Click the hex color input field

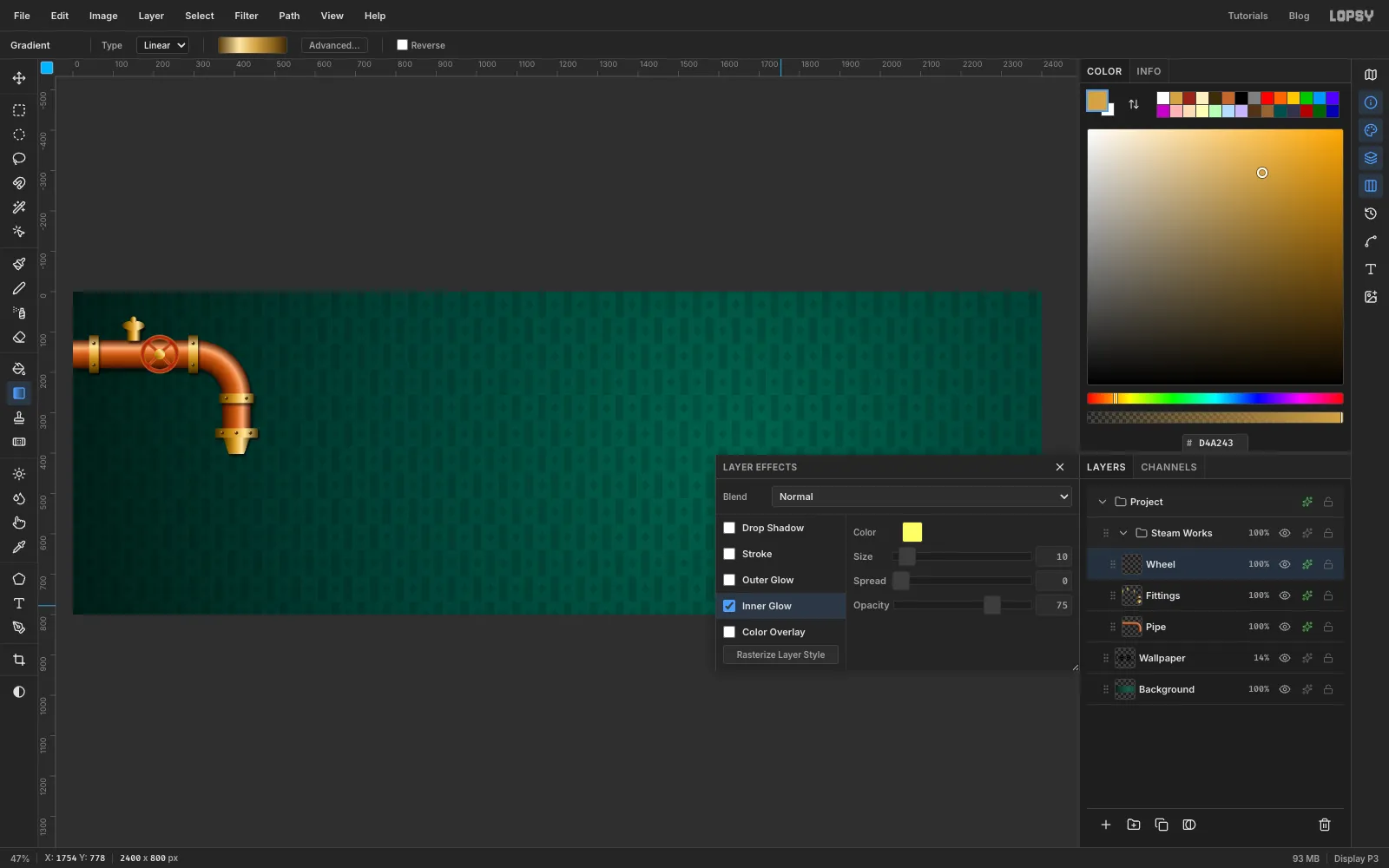1215,443
